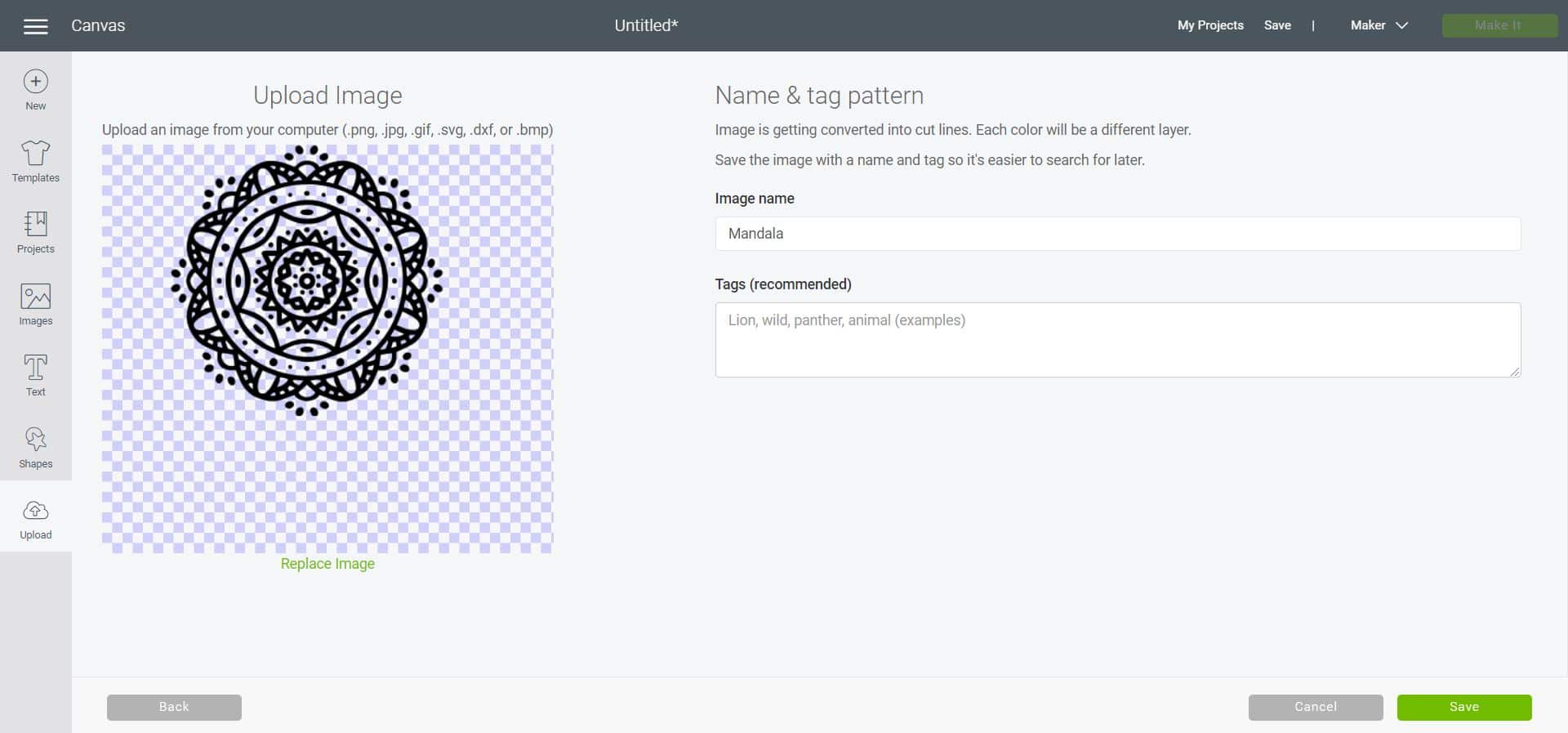This screenshot has width=1568, height=733.
Task: Open My Projects in header
Action: [1209, 25]
